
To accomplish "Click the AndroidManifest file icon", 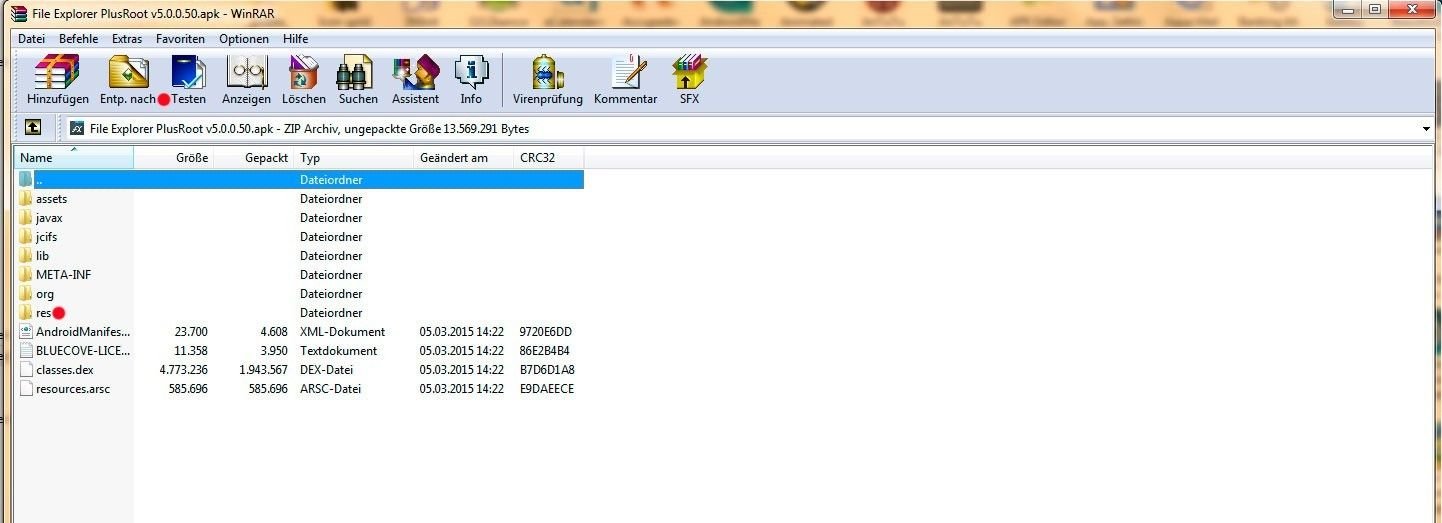I will tap(26, 332).
